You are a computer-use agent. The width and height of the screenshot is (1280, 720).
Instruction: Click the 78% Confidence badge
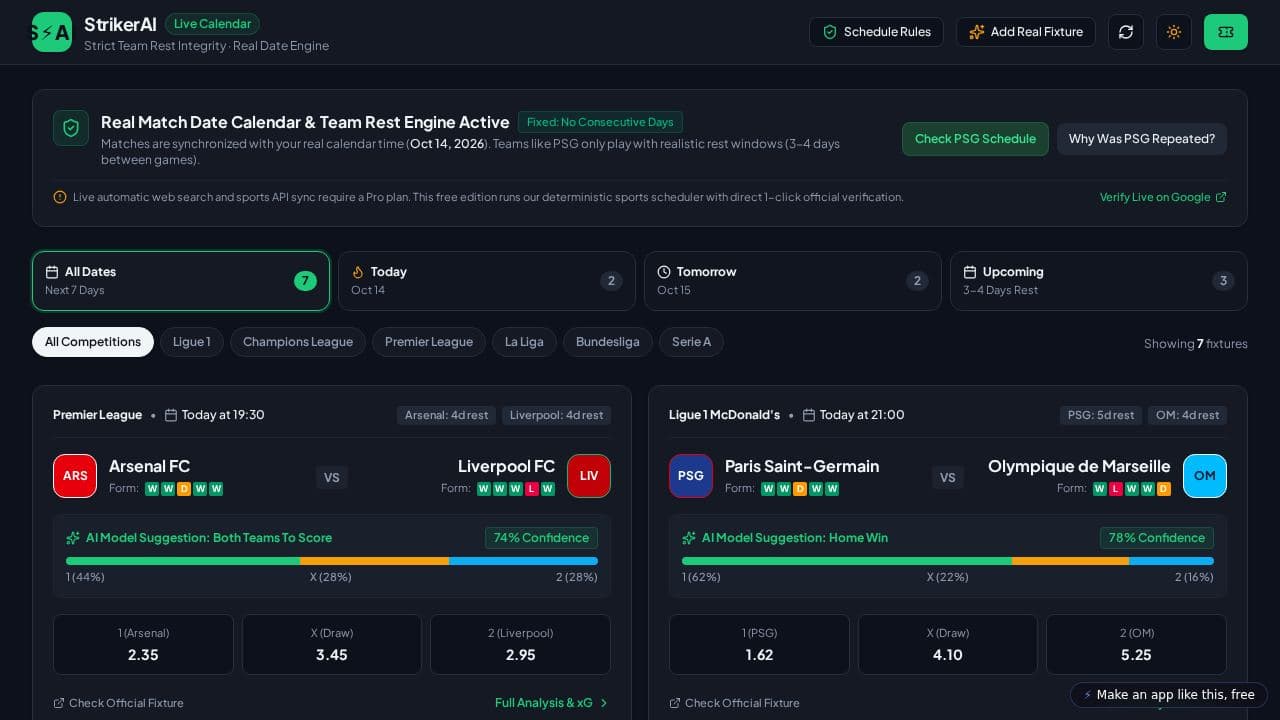[x=1157, y=538]
